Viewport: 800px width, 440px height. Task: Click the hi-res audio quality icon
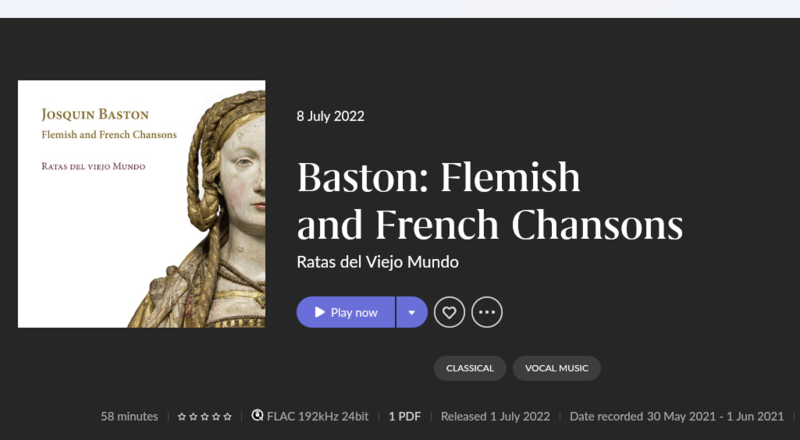pyautogui.click(x=258, y=416)
